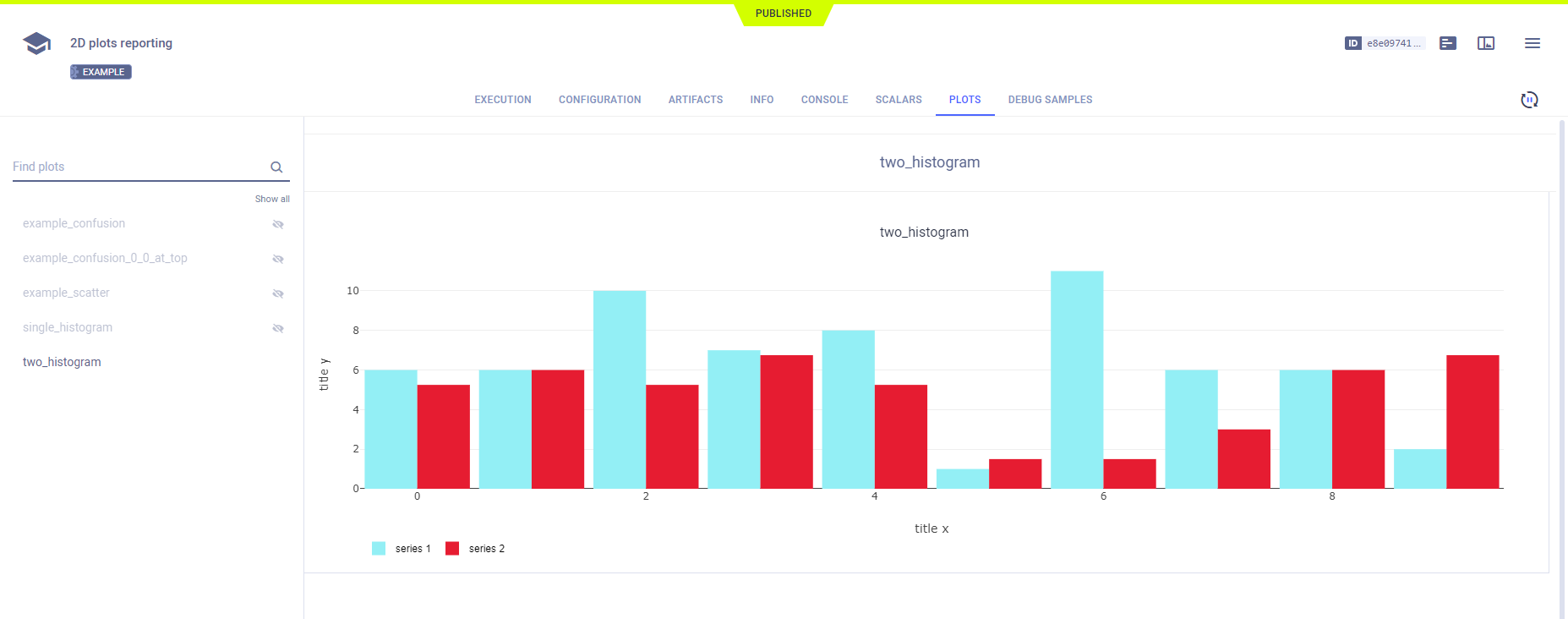1568x619 pixels.
Task: Click the Show all link
Action: click(272, 199)
